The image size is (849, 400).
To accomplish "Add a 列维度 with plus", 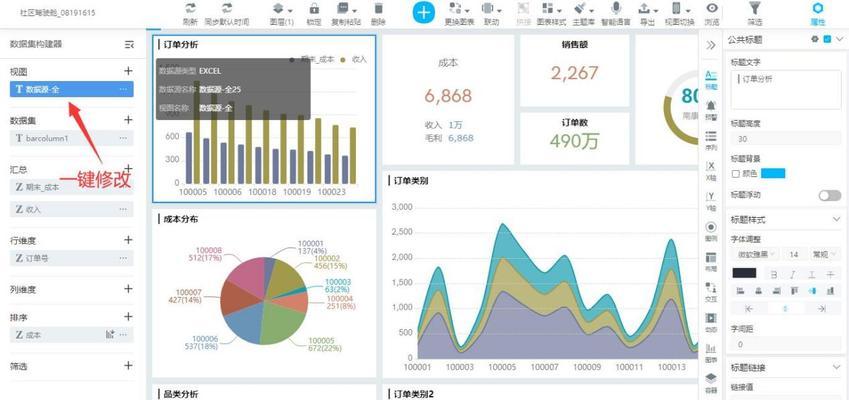I will 128,288.
